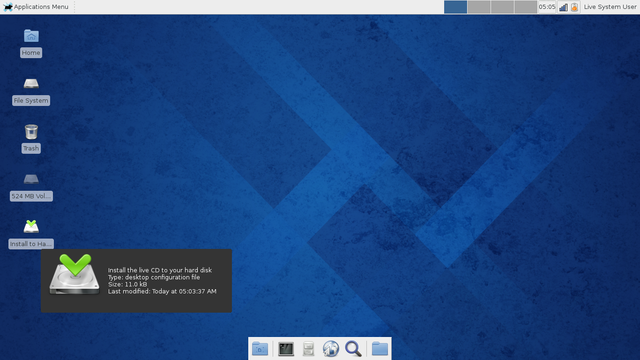Open the application finder magnifier icon

coord(353,349)
